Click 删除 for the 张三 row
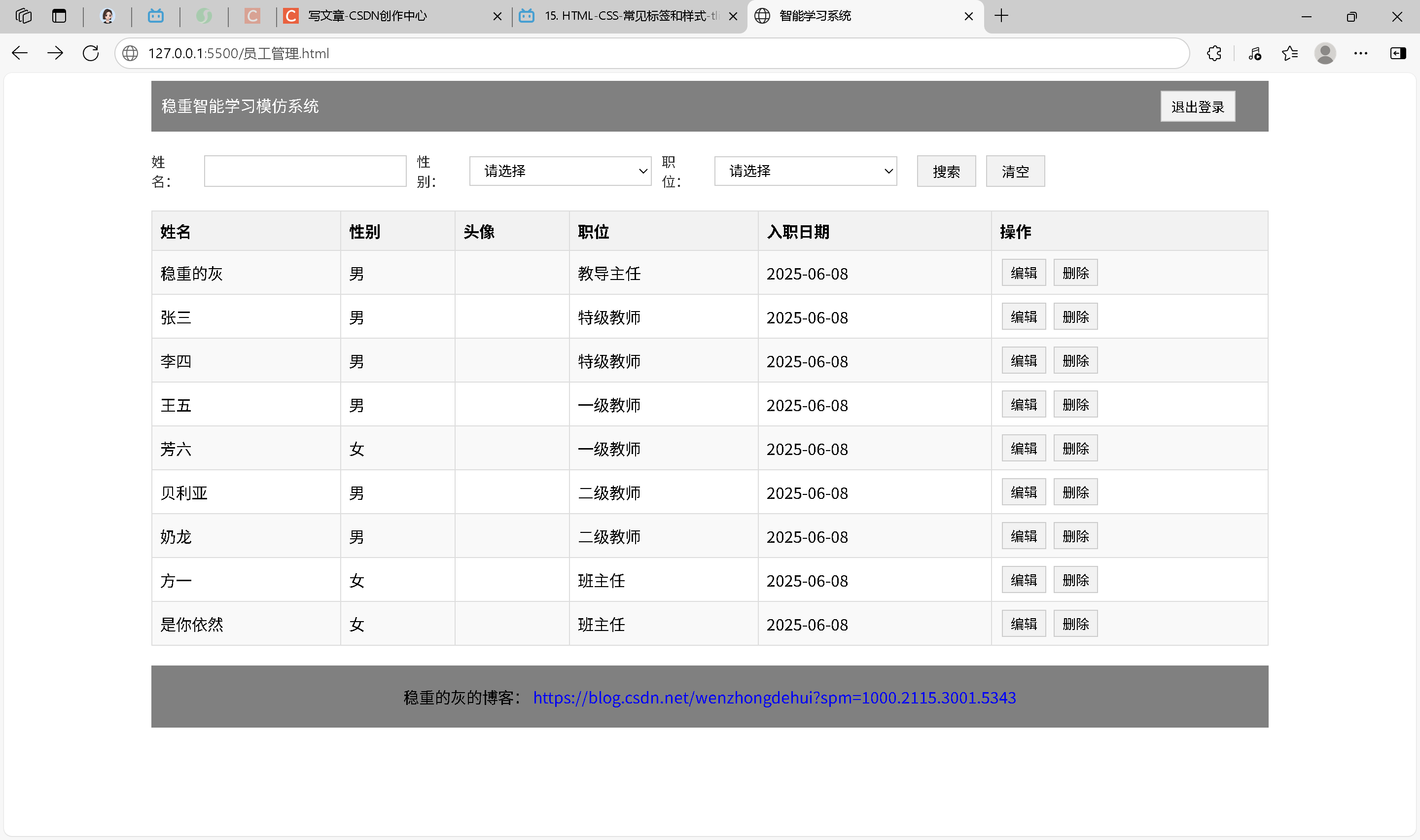This screenshot has width=1420, height=840. coord(1075,317)
